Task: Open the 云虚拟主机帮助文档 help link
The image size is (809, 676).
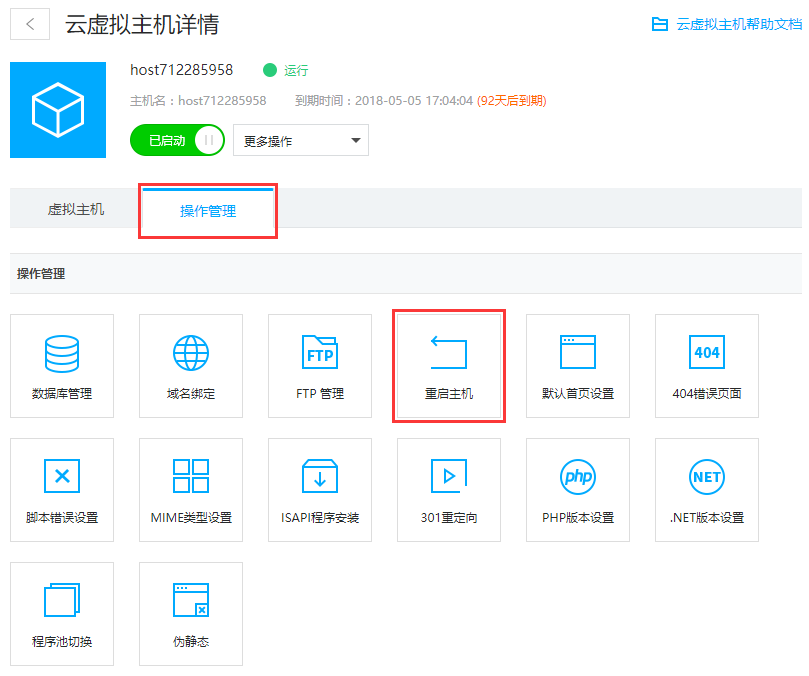Action: pyautogui.click(x=726, y=24)
